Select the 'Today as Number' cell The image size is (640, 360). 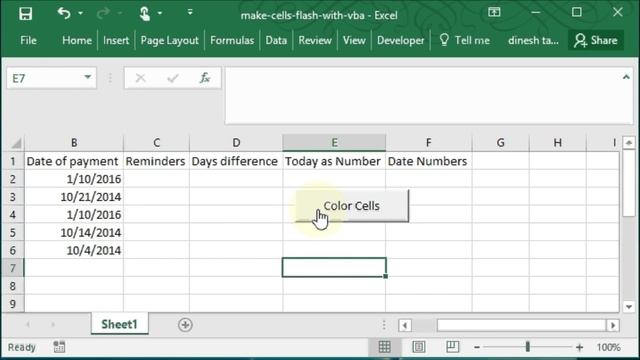(x=334, y=161)
